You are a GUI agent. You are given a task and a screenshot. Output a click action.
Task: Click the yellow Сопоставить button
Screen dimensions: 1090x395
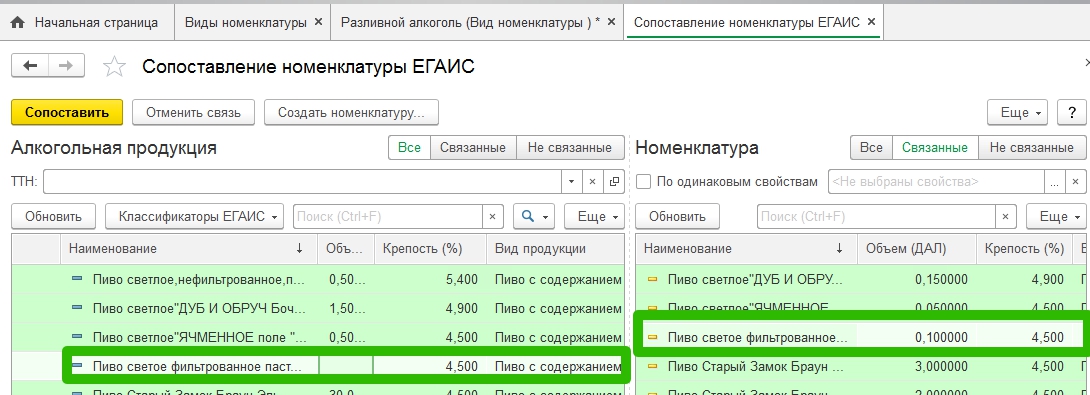point(67,112)
